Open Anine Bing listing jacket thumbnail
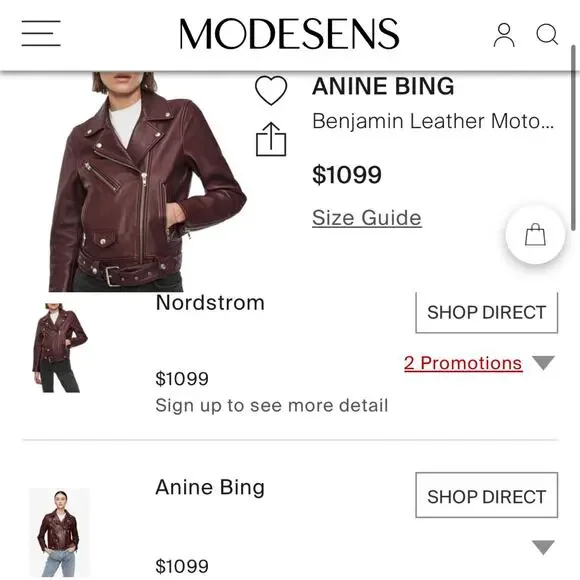The width and height of the screenshot is (580, 580). tap(59, 533)
